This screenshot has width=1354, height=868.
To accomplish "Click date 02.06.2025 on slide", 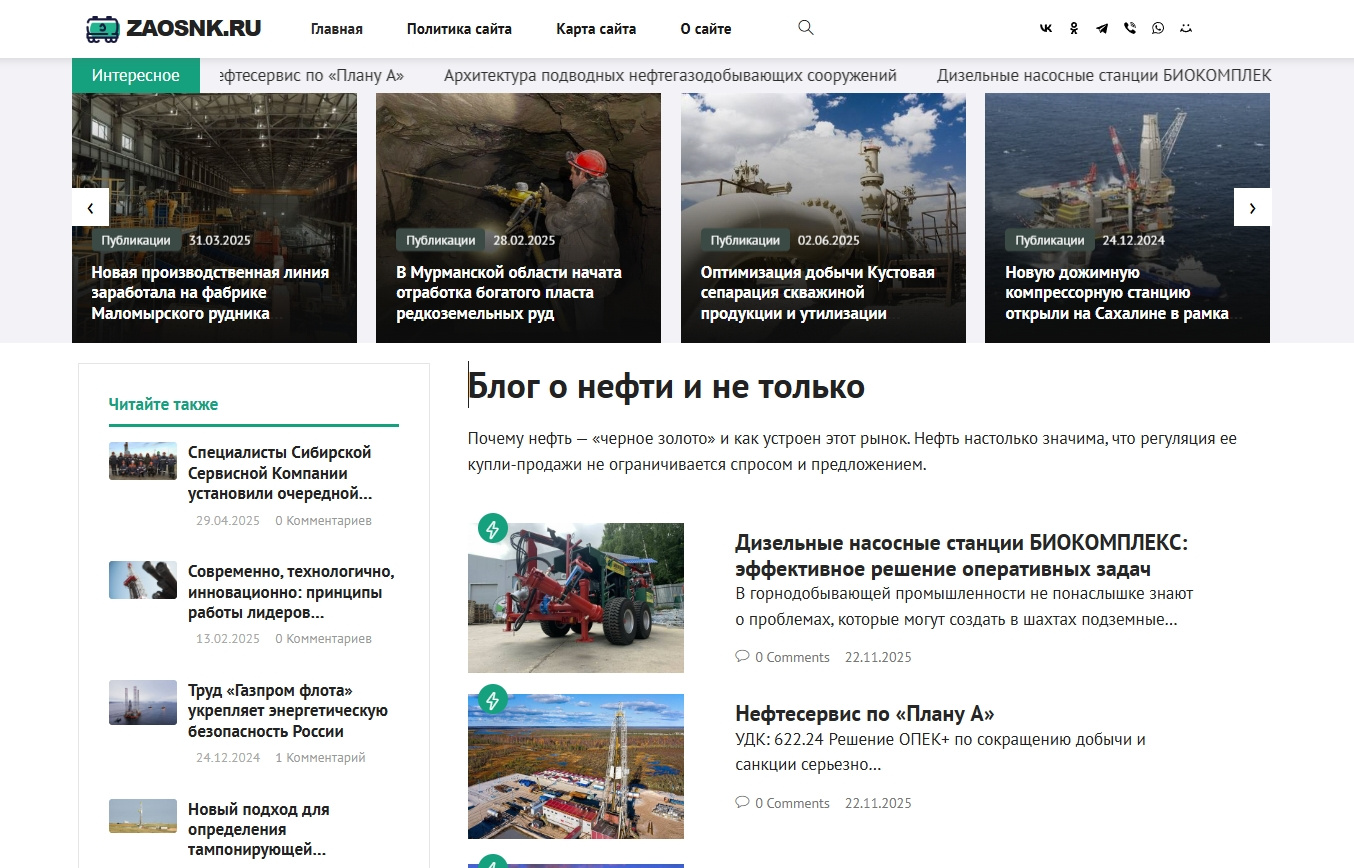I will (x=829, y=240).
